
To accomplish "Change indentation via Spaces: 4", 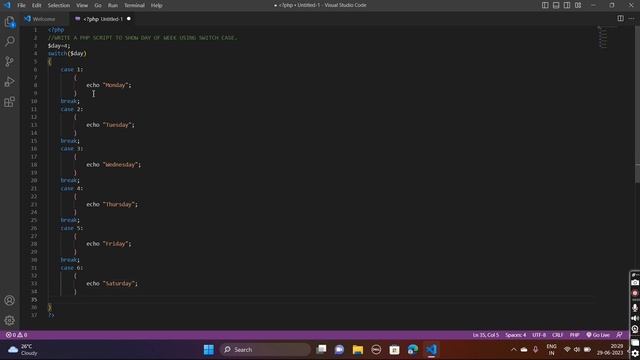I will tap(516, 335).
